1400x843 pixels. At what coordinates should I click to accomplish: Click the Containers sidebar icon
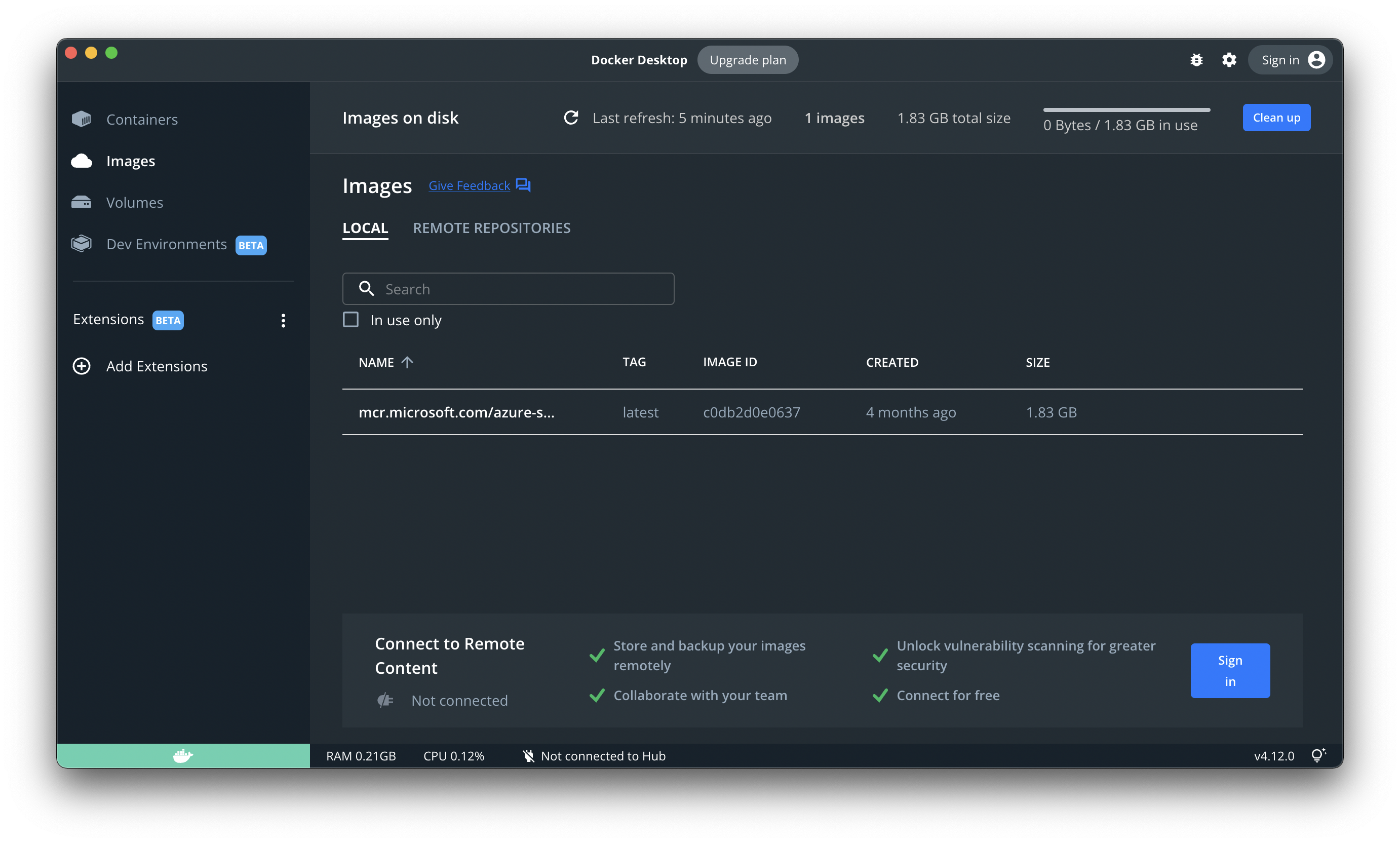coord(82,119)
